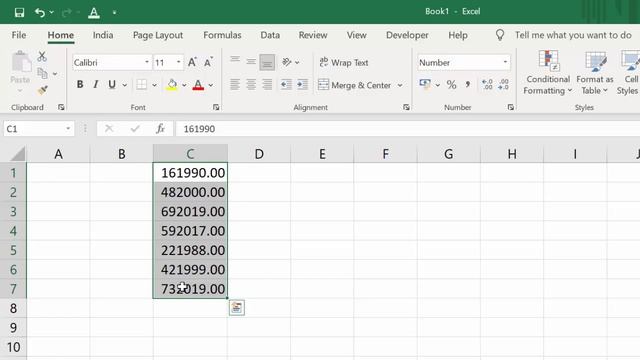Screen dimensions: 640x360
Task: Open the File menu
Action: tap(19, 35)
